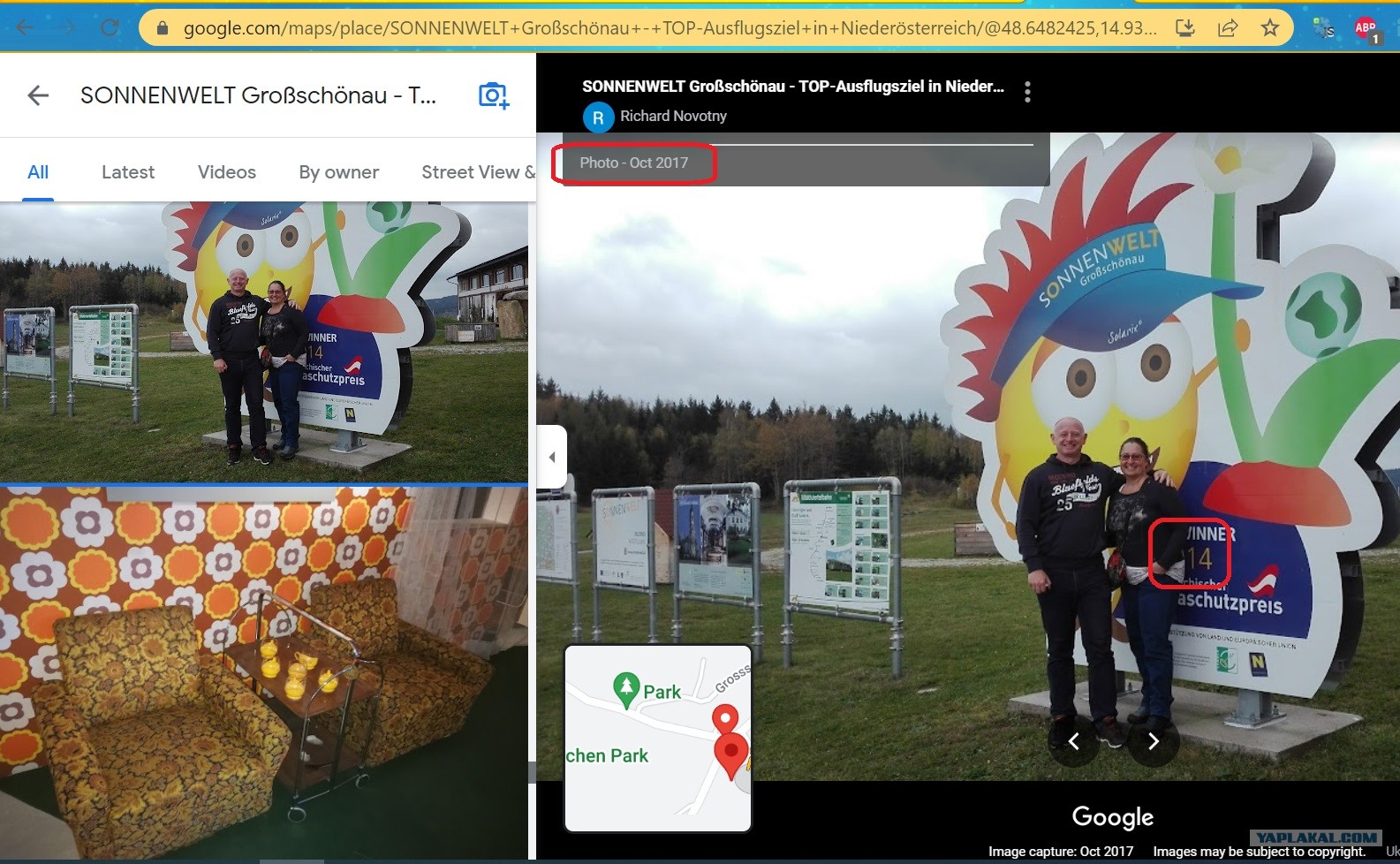The image size is (1400, 864).
Task: Open the translate extension icon
Action: tap(1323, 28)
